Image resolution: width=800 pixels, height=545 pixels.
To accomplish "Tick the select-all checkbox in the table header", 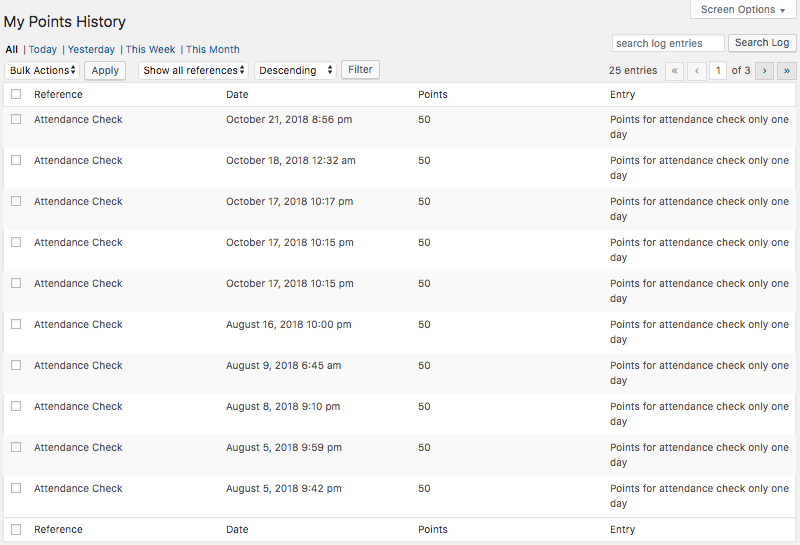I will pyautogui.click(x=16, y=94).
